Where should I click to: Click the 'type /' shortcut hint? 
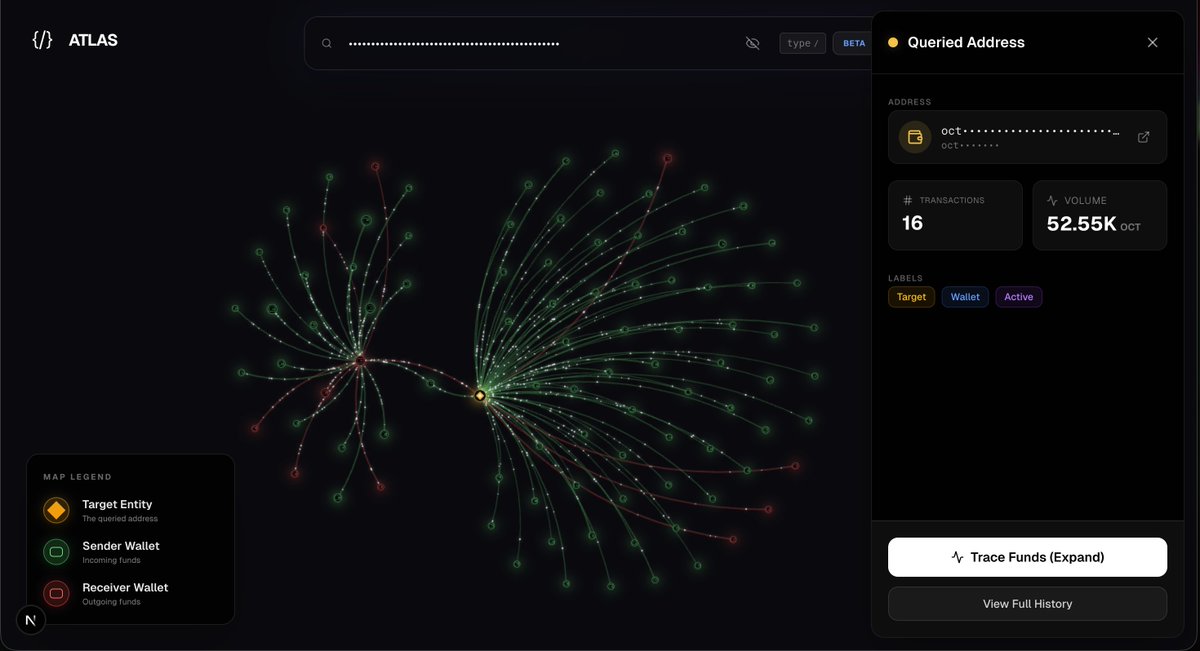803,43
